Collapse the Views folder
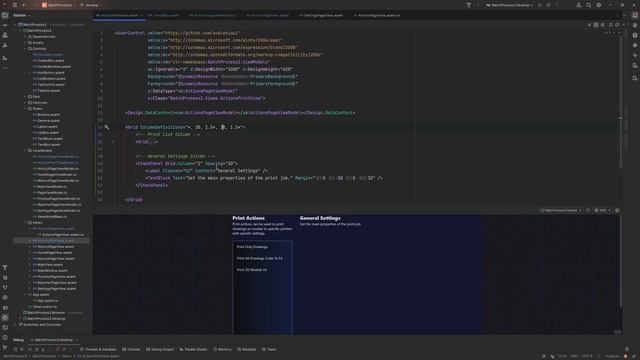 25,223
